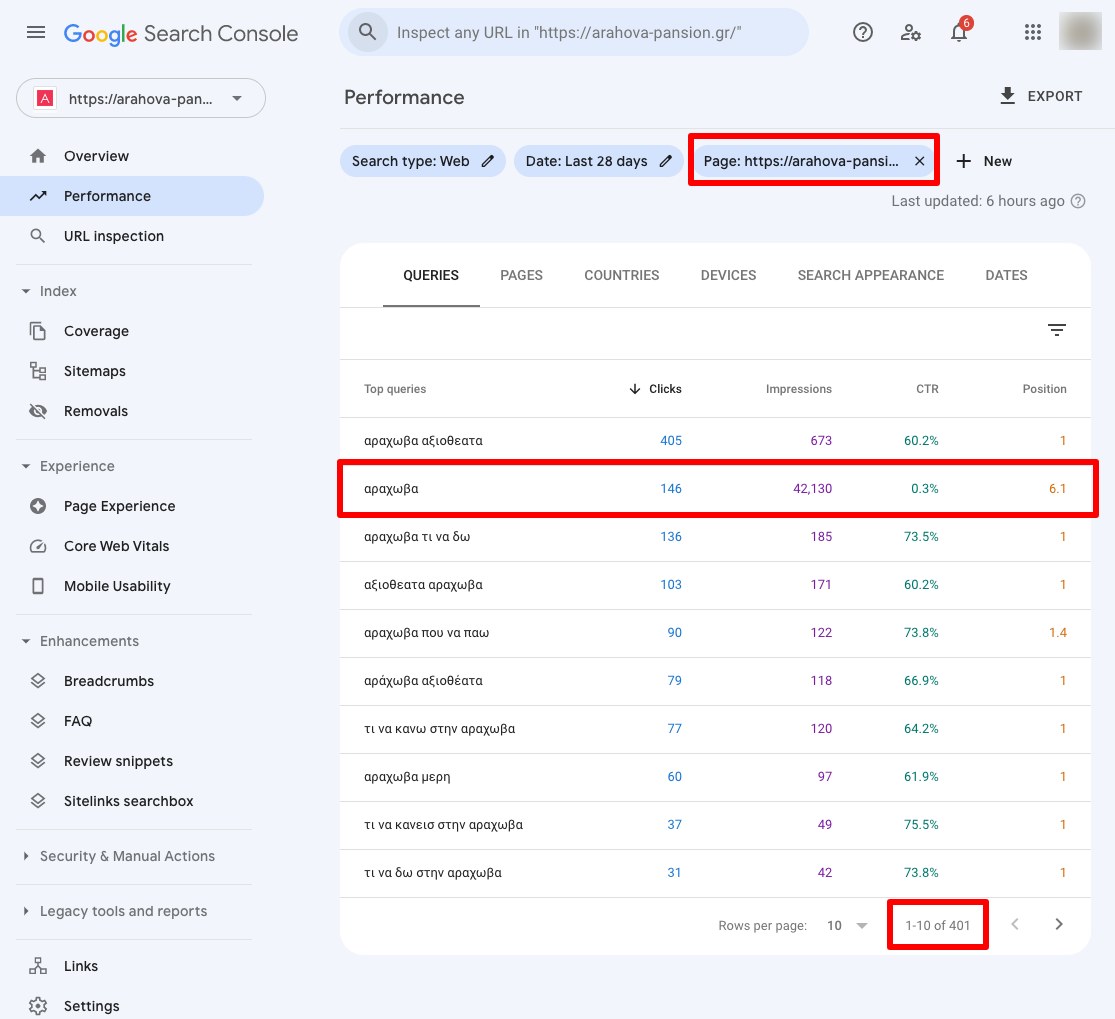The height and width of the screenshot is (1019, 1115).
Task: Switch to the QUERIES tab
Action: (431, 276)
